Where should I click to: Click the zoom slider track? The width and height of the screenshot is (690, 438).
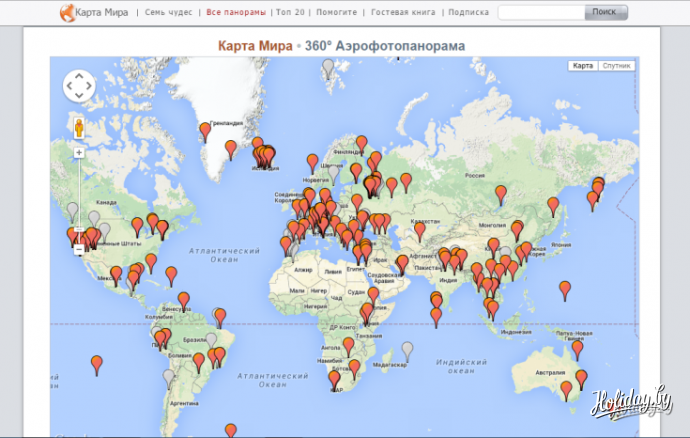pos(79,200)
